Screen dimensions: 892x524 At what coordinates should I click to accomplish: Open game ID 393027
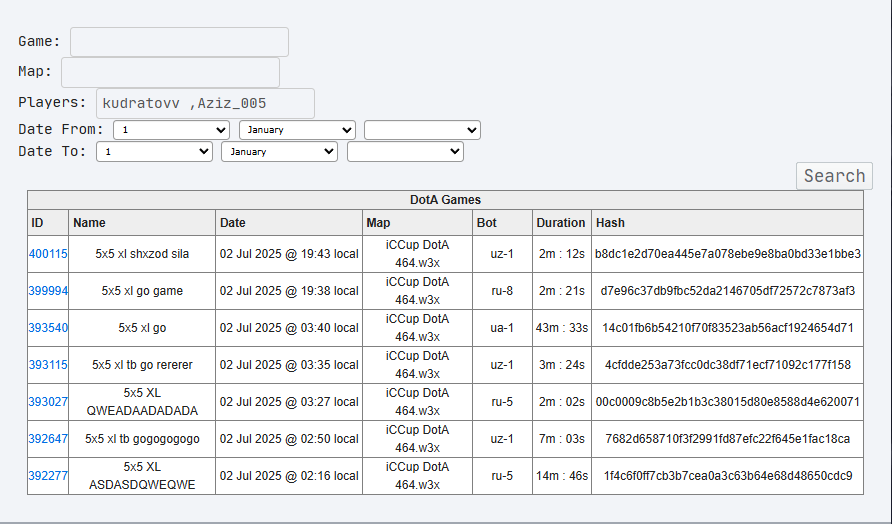48,402
